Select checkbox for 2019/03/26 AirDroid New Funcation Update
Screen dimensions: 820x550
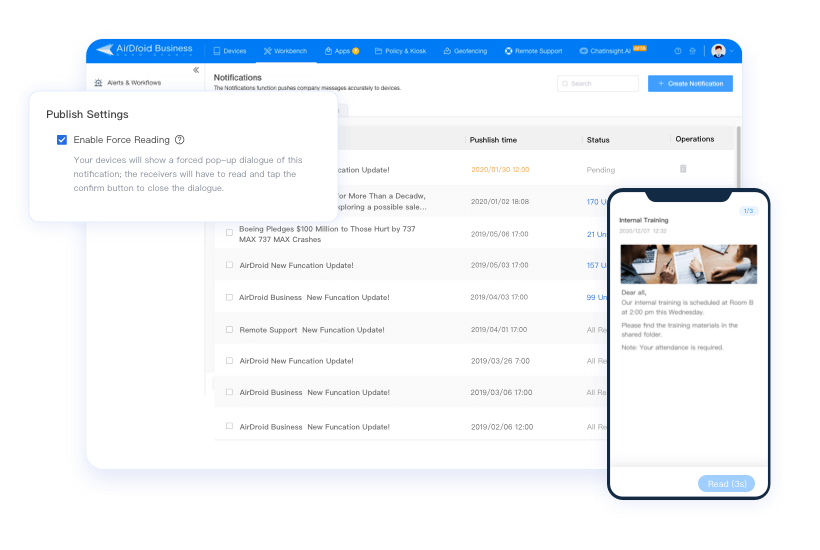(x=229, y=361)
